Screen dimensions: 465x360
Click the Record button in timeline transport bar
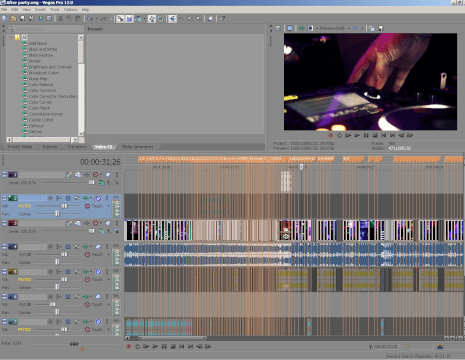point(129,346)
